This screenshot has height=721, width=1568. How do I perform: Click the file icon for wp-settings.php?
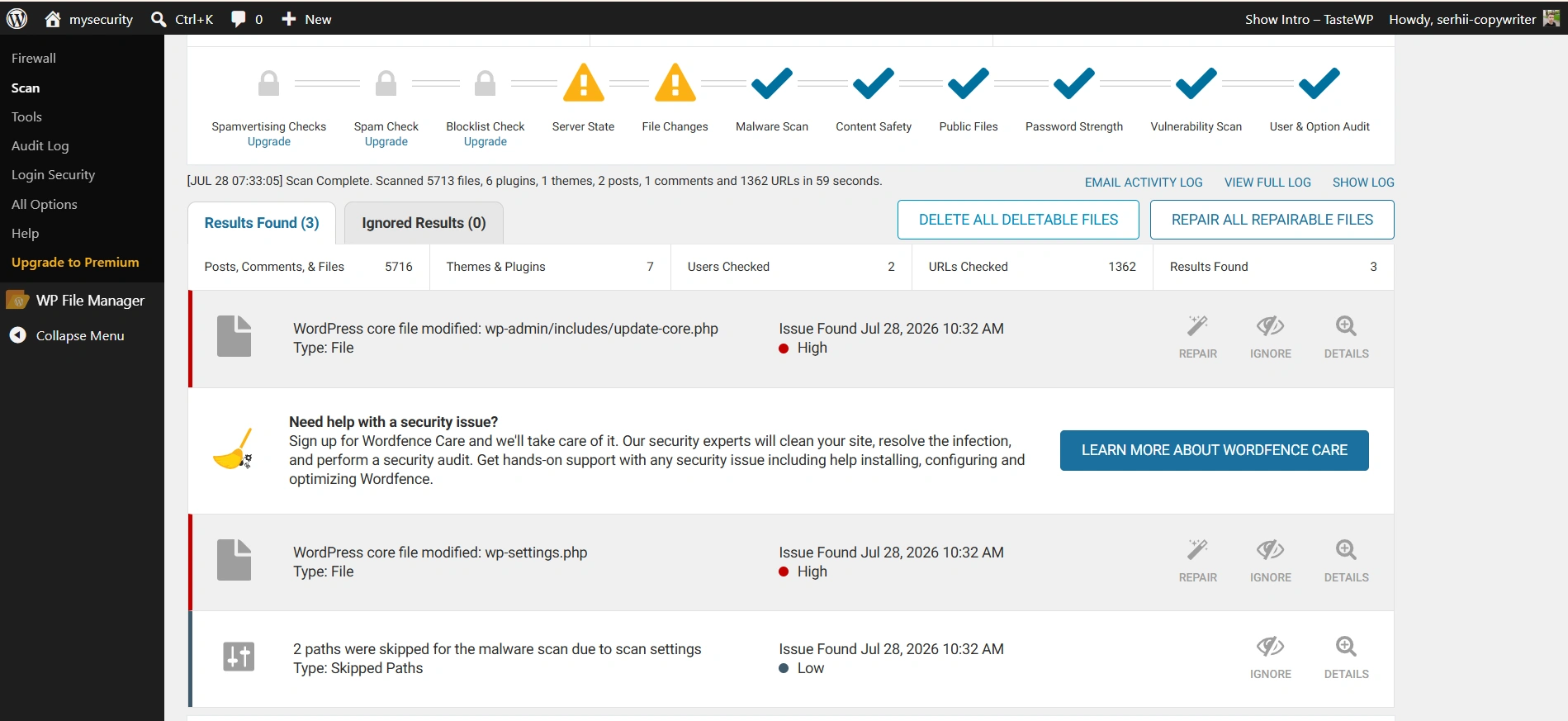(x=234, y=560)
